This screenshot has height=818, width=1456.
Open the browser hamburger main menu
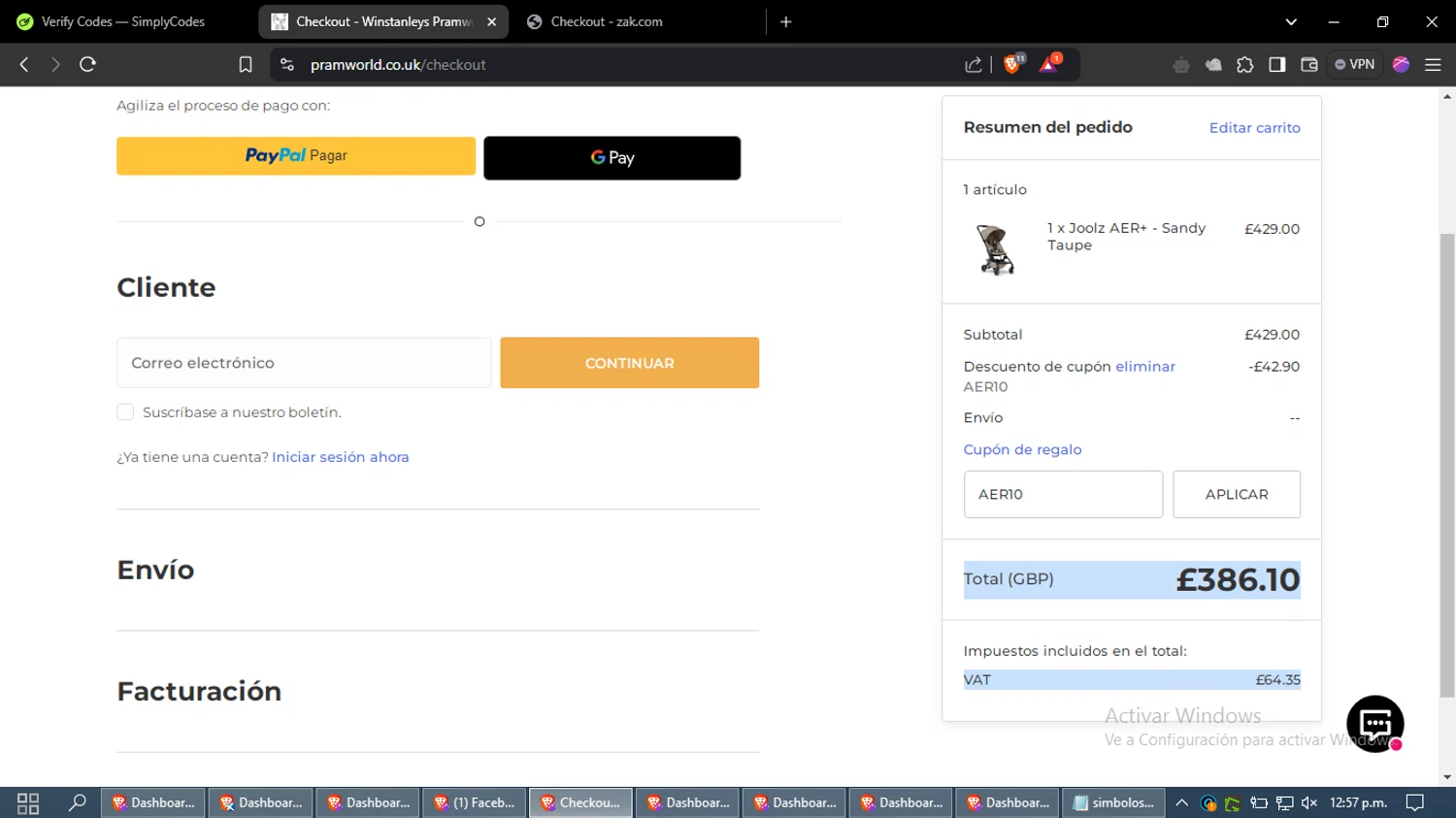tap(1433, 64)
